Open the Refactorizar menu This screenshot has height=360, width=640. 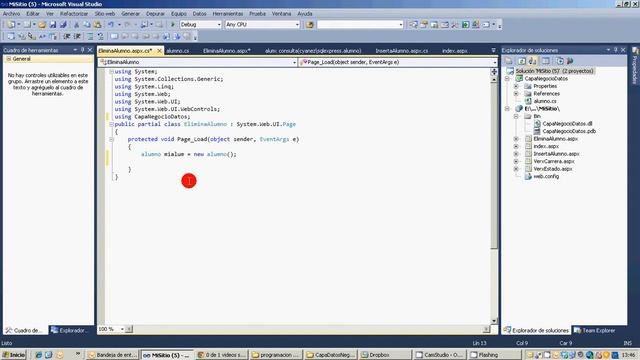pyautogui.click(x=74, y=13)
